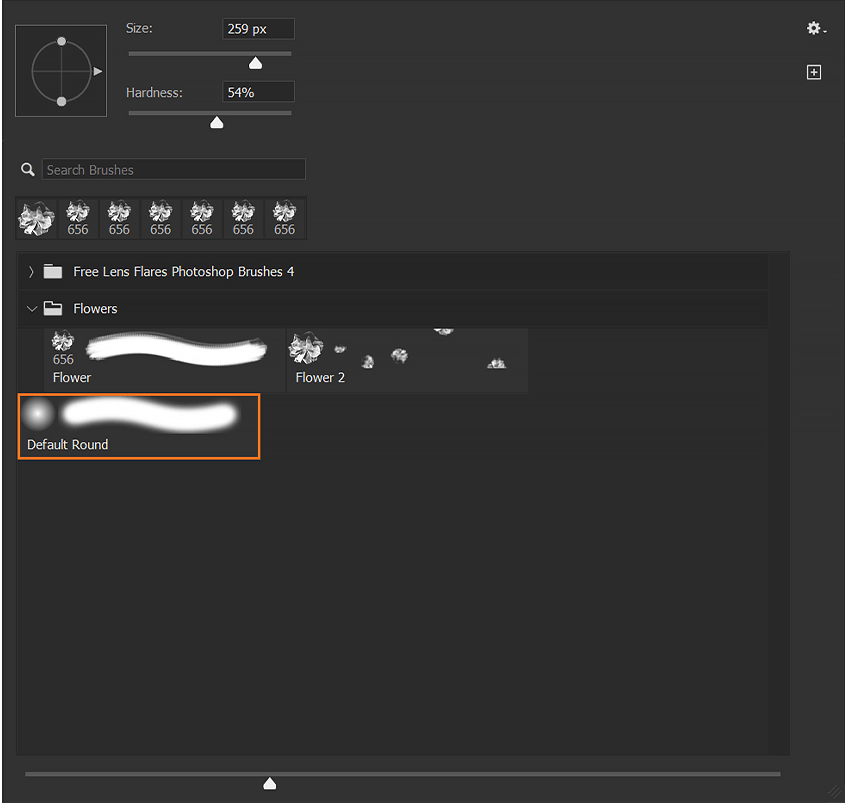Viewport: 847px width, 803px height.
Task: Click the Size slider handle
Action: pyautogui.click(x=255, y=63)
